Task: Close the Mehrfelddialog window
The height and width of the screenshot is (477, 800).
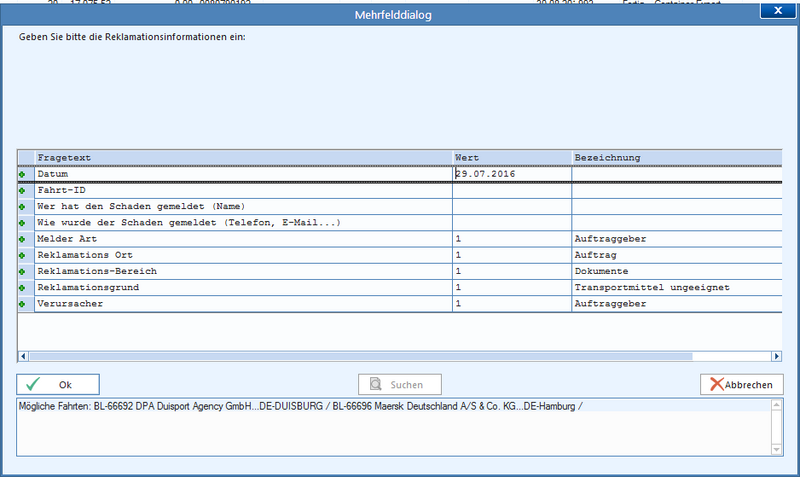Action: (x=778, y=10)
